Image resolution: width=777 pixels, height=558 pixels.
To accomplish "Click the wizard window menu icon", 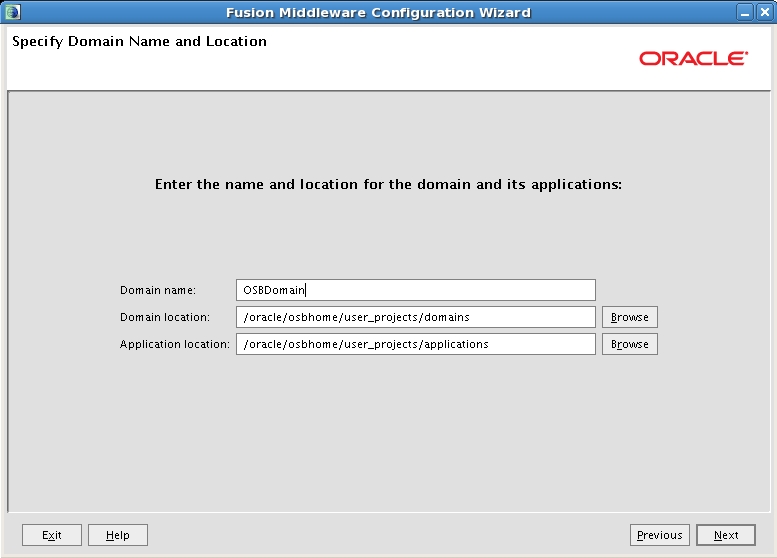I will click(13, 12).
